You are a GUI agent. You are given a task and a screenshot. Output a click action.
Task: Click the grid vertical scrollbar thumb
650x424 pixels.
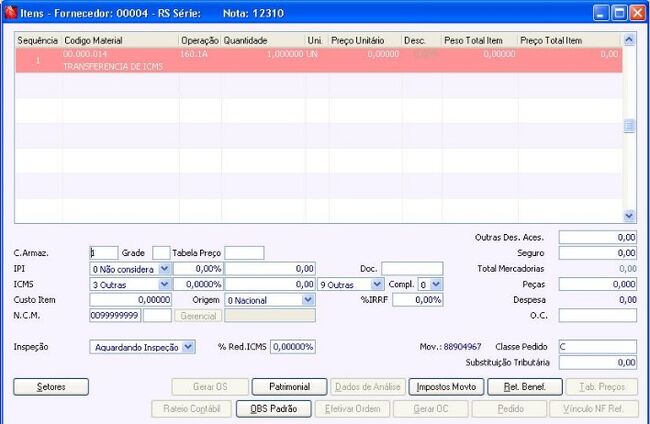(629, 126)
